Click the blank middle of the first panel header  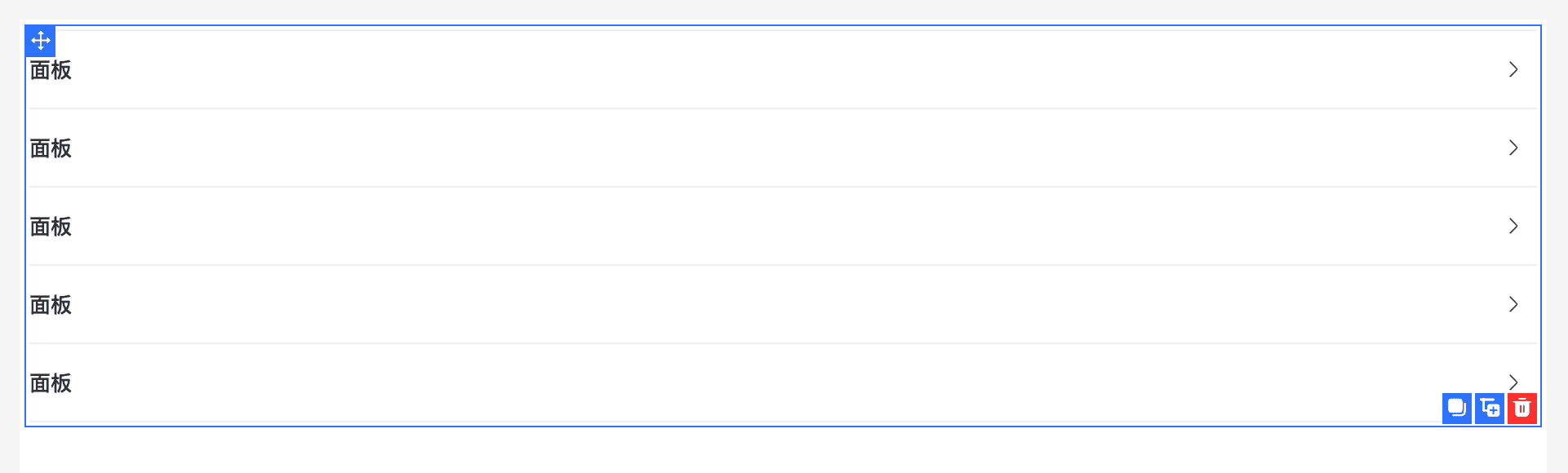click(783, 70)
